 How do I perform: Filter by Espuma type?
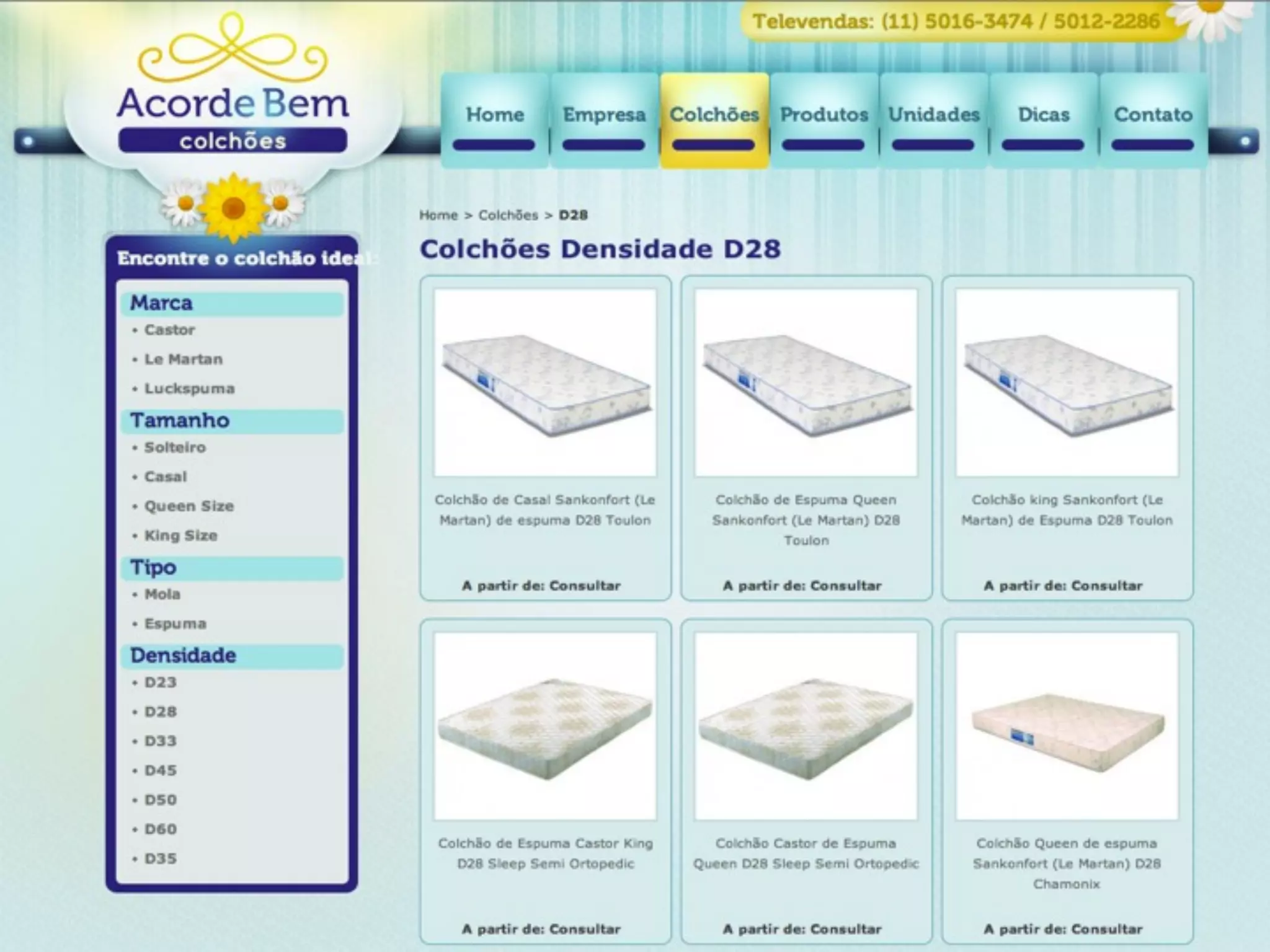pyautogui.click(x=175, y=624)
